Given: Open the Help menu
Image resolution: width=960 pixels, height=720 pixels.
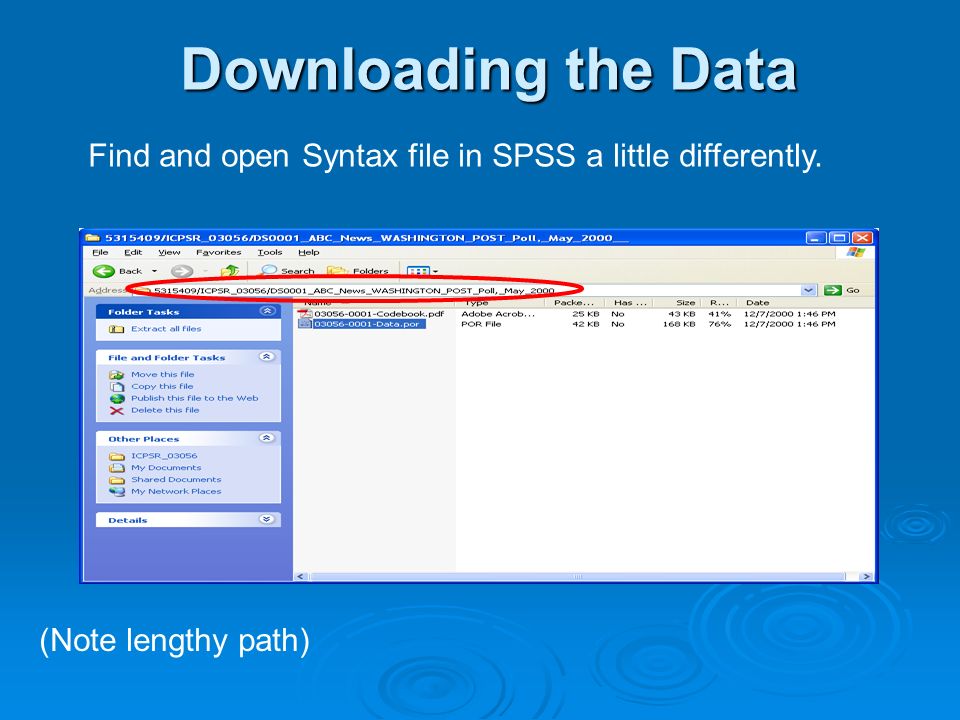Looking at the screenshot, I should click(x=309, y=252).
